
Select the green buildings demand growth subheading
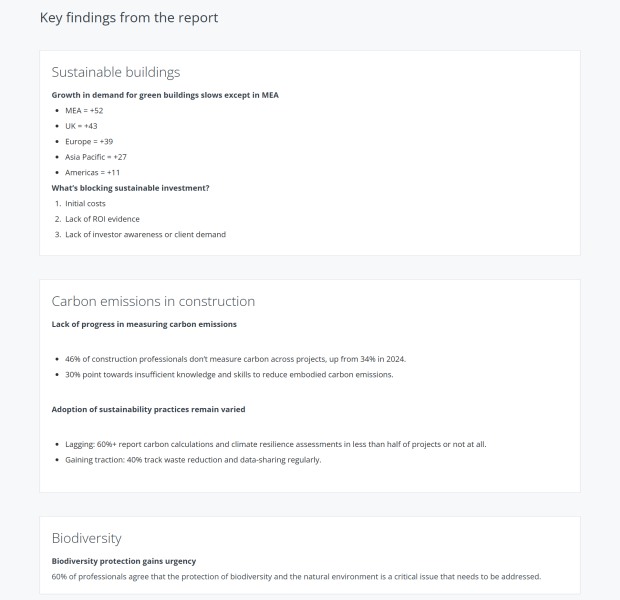coord(165,95)
